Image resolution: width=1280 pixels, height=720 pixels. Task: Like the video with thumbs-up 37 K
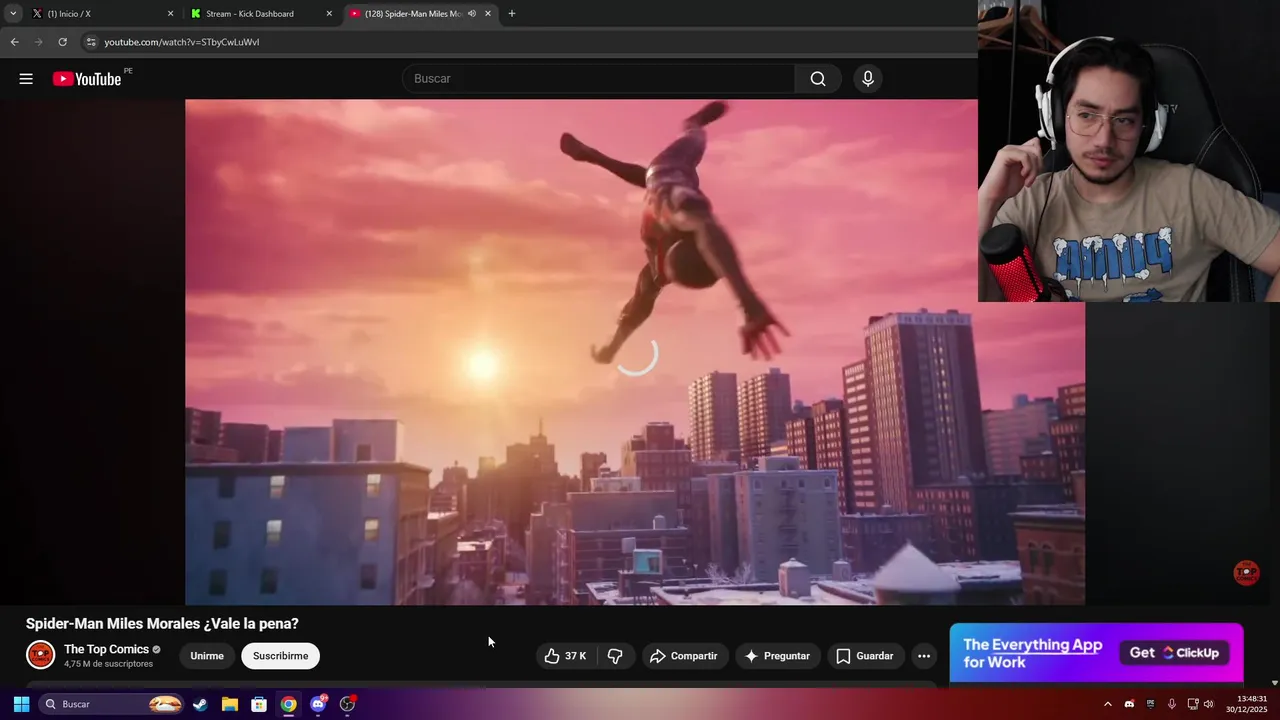coord(565,656)
